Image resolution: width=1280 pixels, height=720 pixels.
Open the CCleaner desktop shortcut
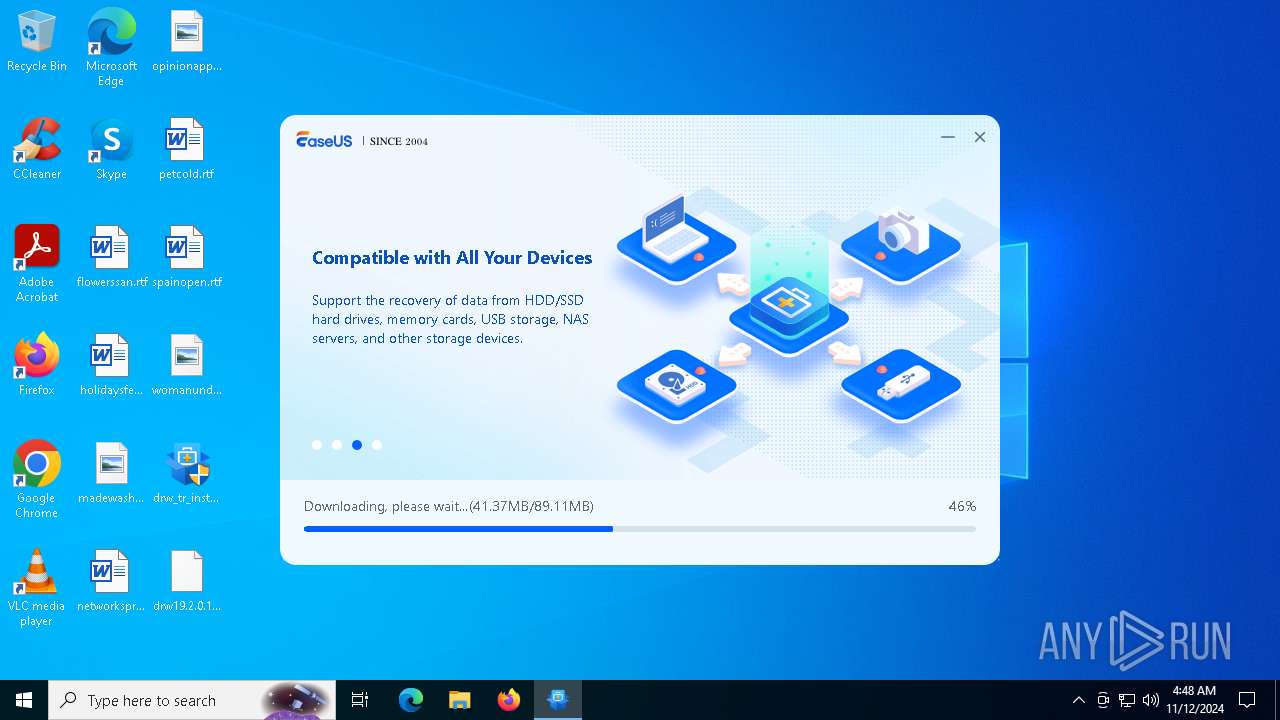[37, 150]
